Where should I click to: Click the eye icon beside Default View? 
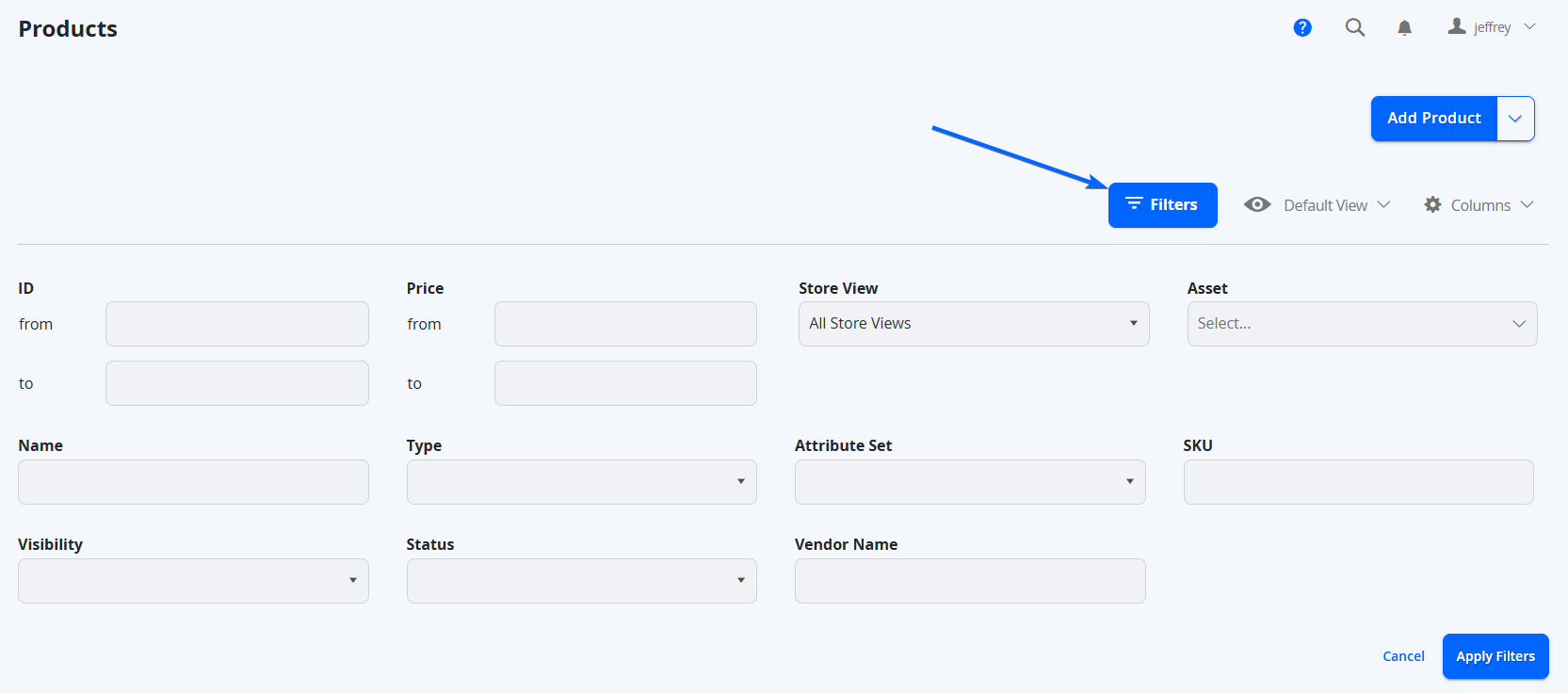(1257, 204)
